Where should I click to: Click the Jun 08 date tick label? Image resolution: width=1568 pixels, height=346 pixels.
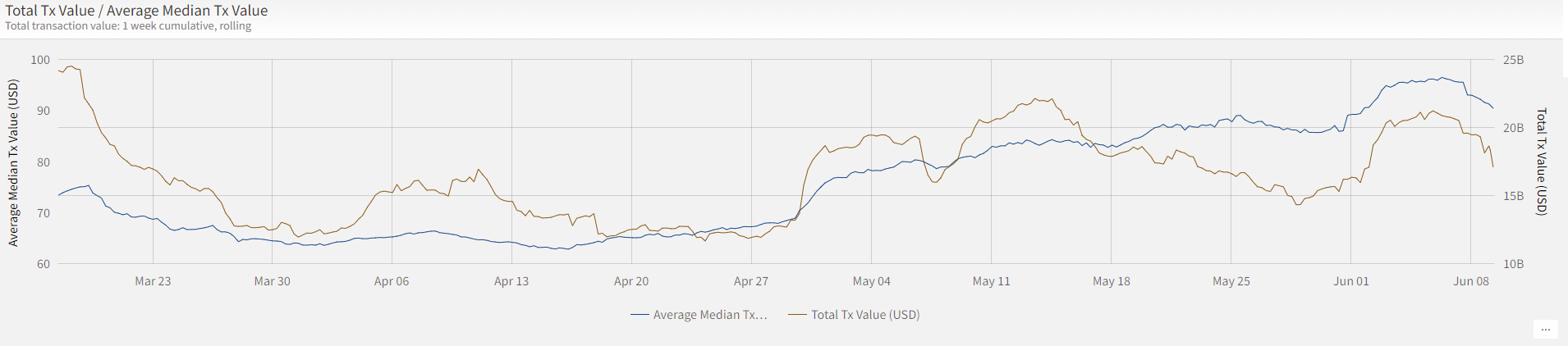pyautogui.click(x=1470, y=281)
